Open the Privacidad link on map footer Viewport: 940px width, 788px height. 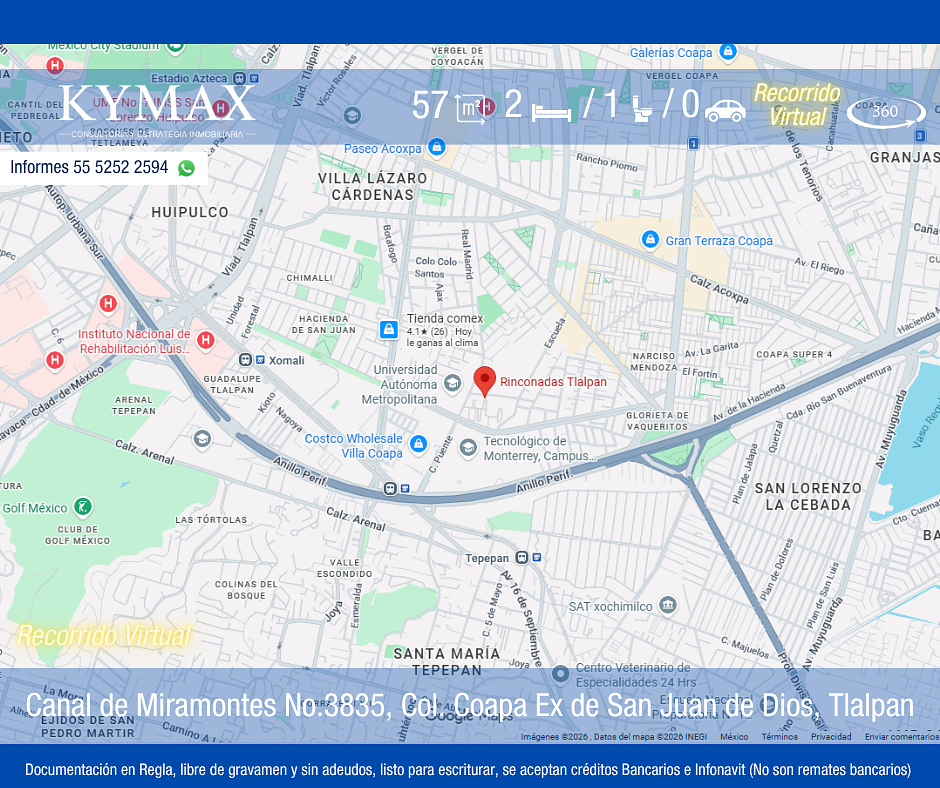831,736
